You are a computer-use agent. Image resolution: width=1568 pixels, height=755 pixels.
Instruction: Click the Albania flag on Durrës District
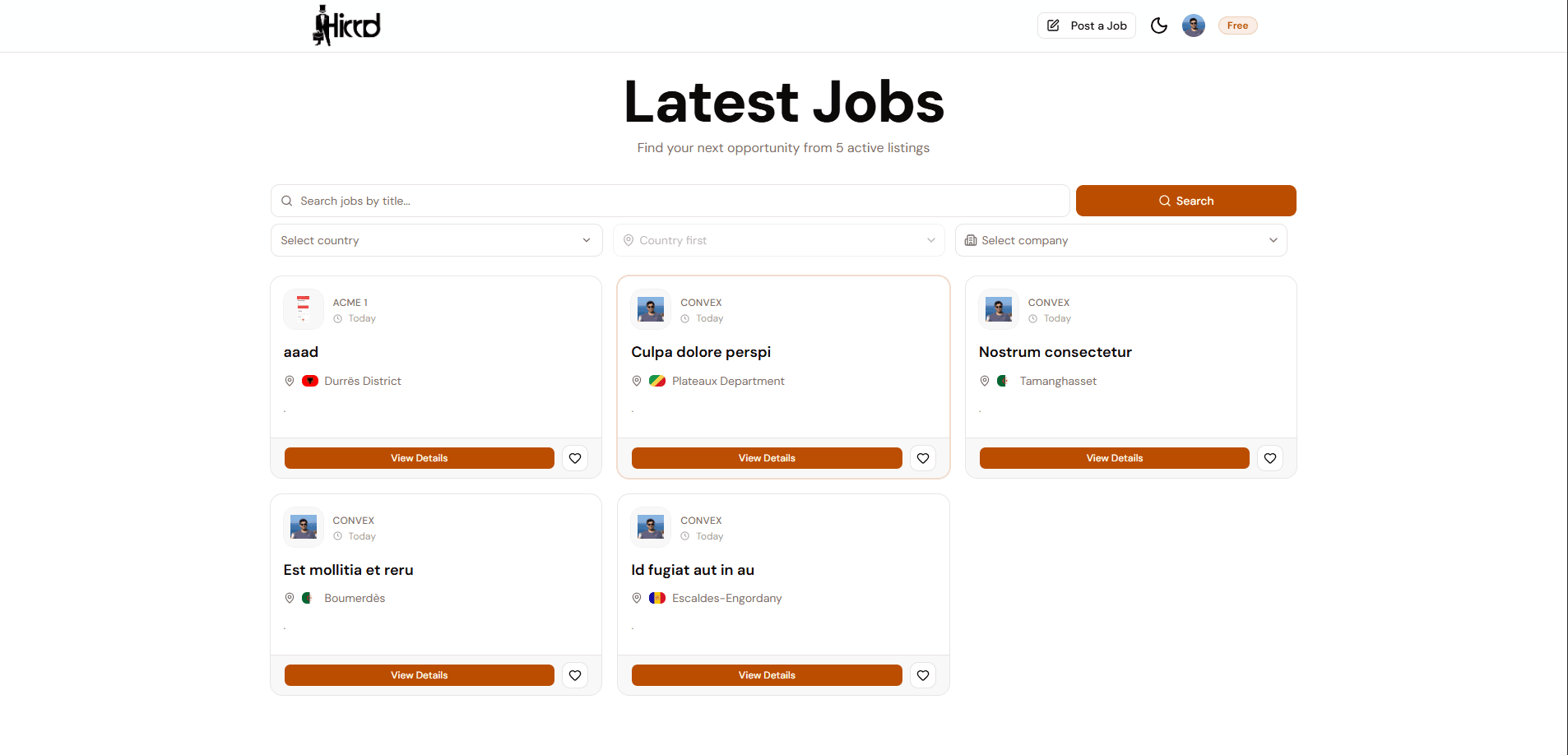coord(310,381)
